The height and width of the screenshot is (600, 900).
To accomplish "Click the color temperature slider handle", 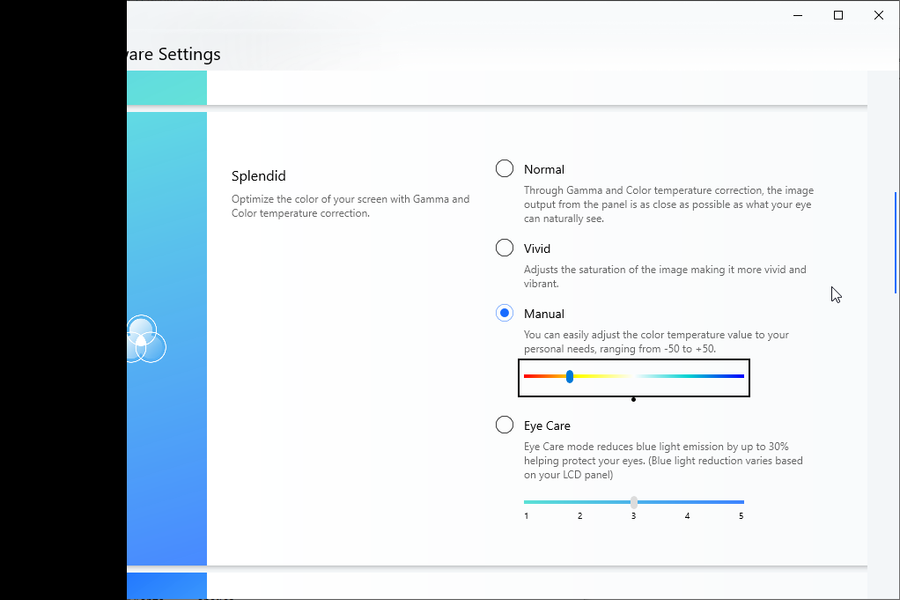I will point(569,376).
